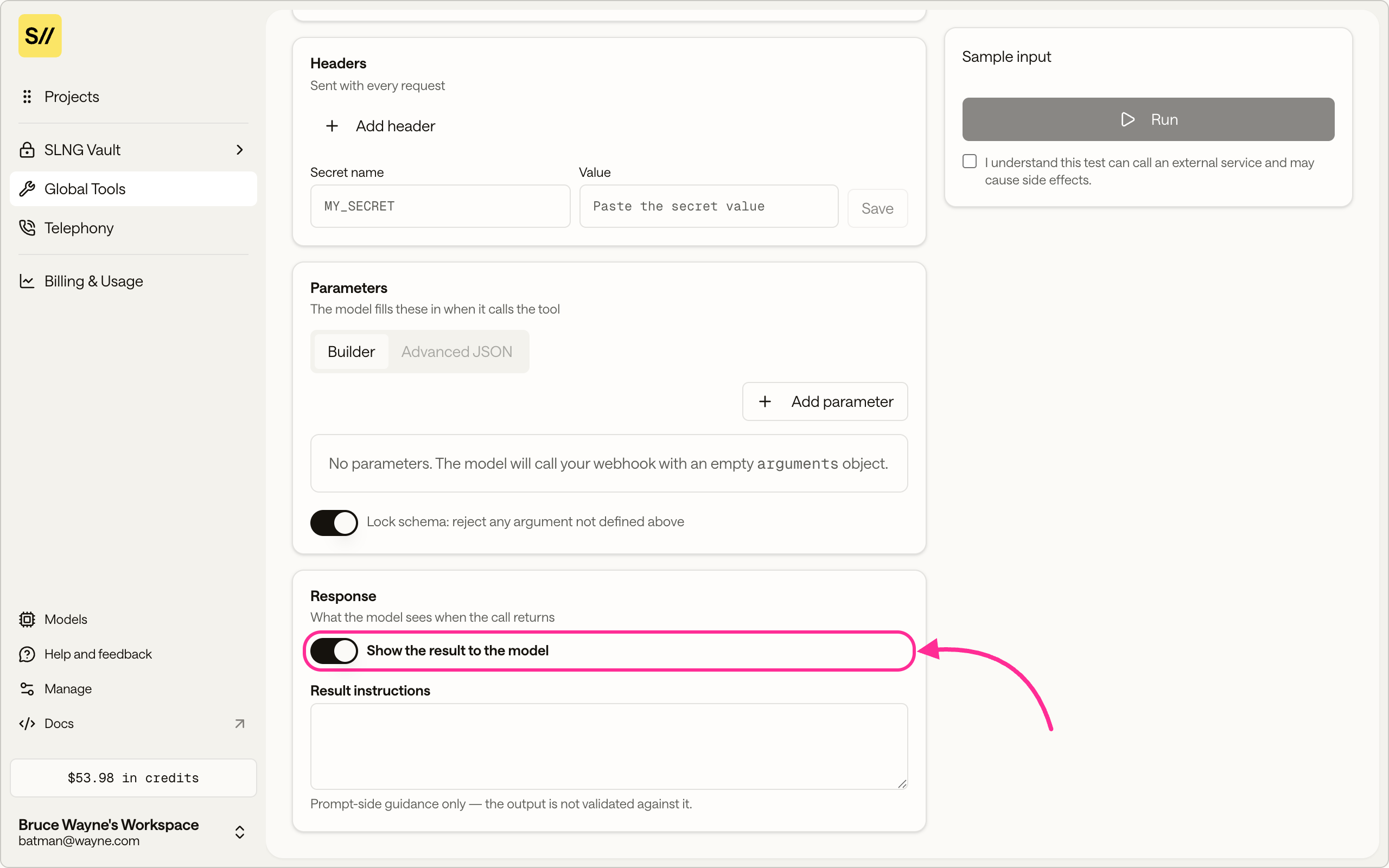Open the Docs link

coord(133,723)
